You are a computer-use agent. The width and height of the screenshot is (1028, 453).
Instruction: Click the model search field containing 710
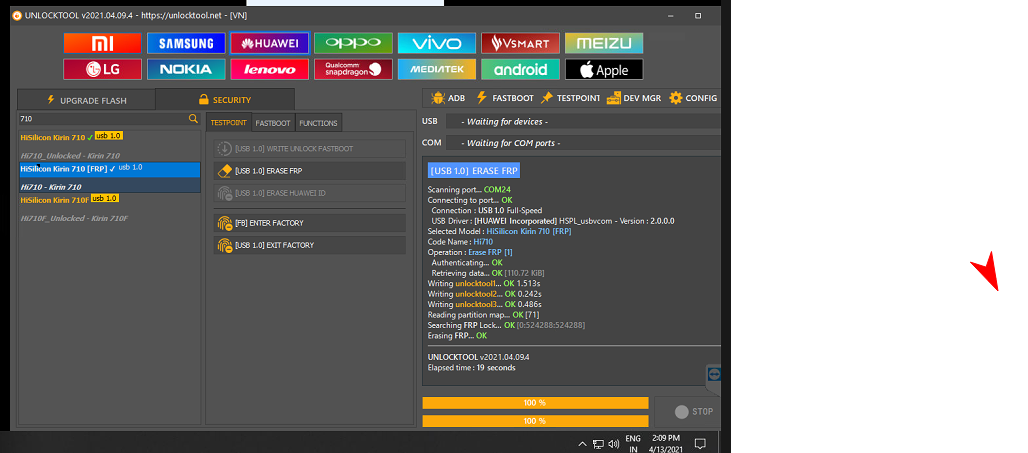102,119
